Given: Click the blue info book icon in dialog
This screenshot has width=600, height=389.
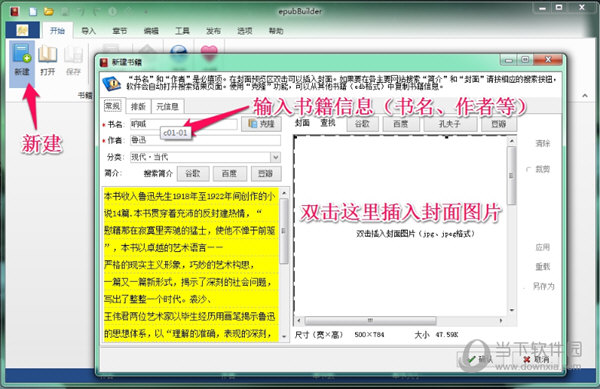Looking at the screenshot, I should click(112, 83).
